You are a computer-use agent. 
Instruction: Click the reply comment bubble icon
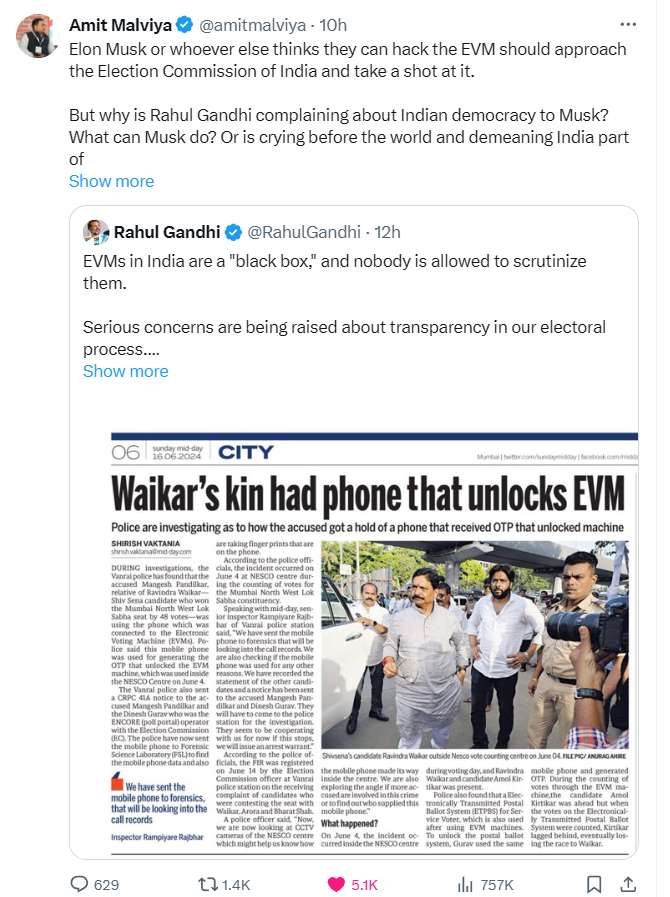point(79,884)
